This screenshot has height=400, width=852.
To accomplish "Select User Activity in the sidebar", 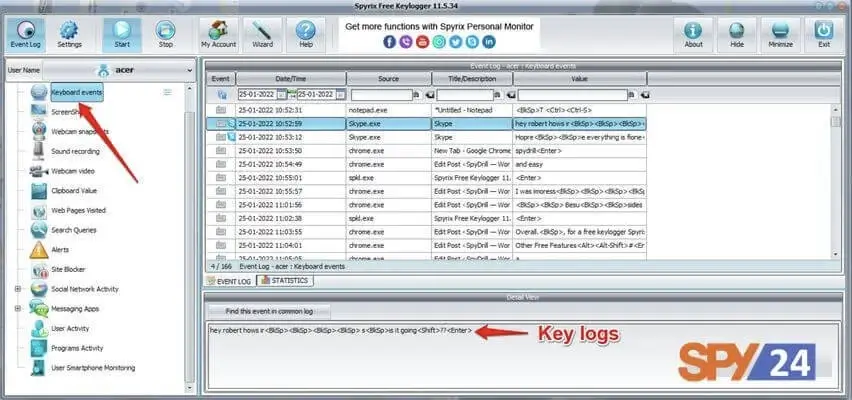I will (x=70, y=328).
